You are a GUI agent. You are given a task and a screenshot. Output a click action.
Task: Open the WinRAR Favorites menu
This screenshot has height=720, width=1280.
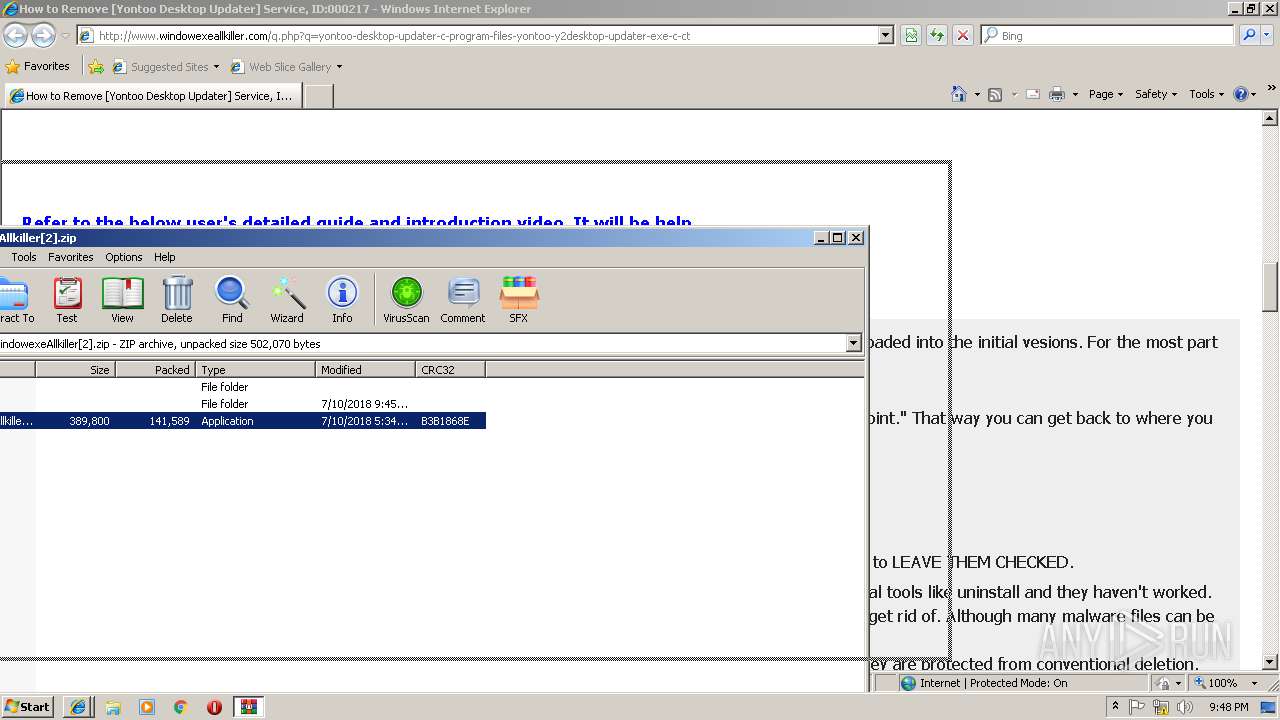click(x=71, y=257)
